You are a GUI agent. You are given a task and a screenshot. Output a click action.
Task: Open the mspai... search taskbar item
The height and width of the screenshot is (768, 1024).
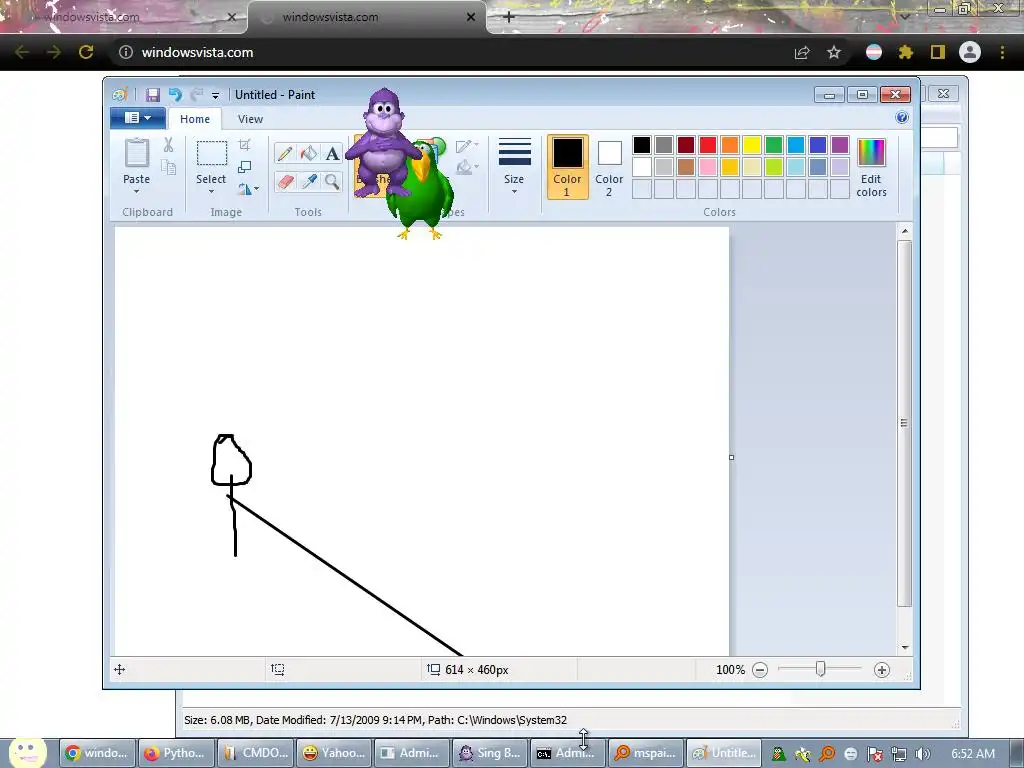pos(647,753)
